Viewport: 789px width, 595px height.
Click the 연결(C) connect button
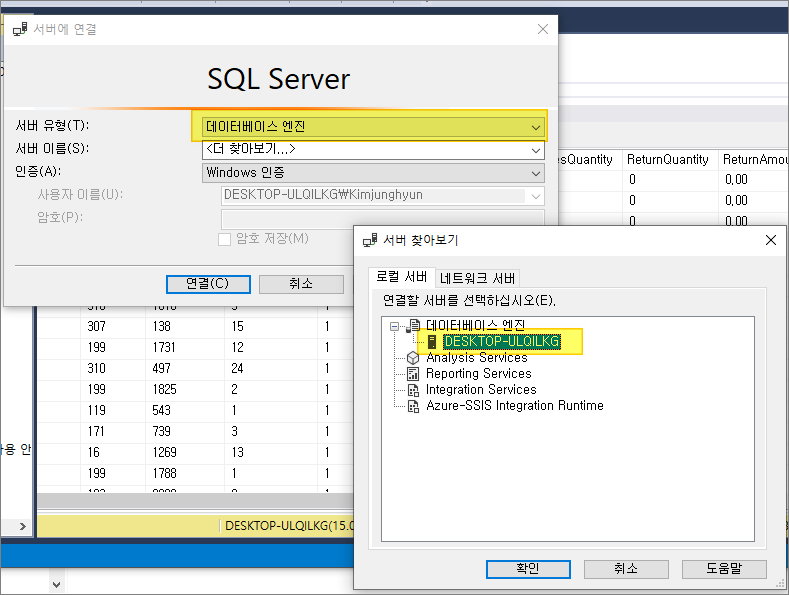208,284
